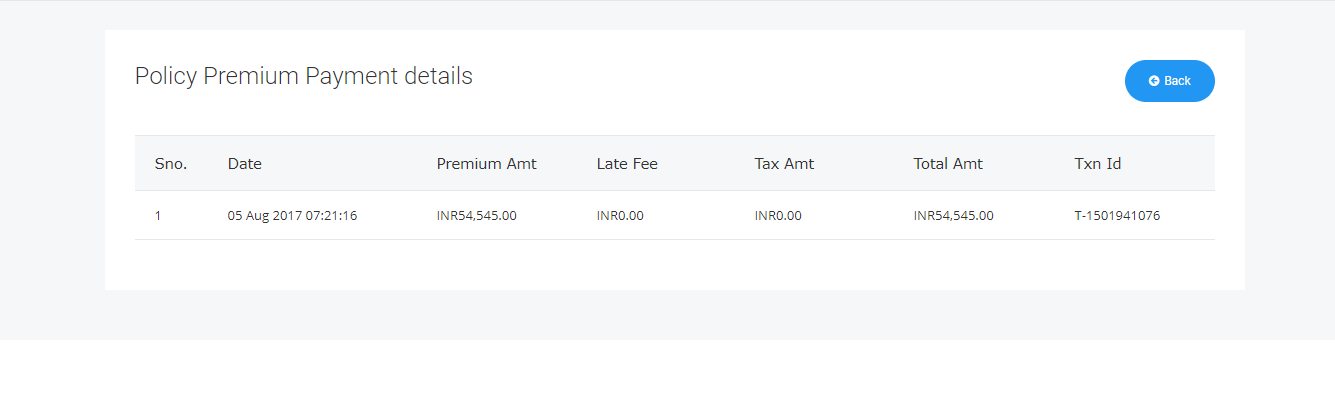
Task: Select transaction ID T-1501941076
Action: point(1117,215)
